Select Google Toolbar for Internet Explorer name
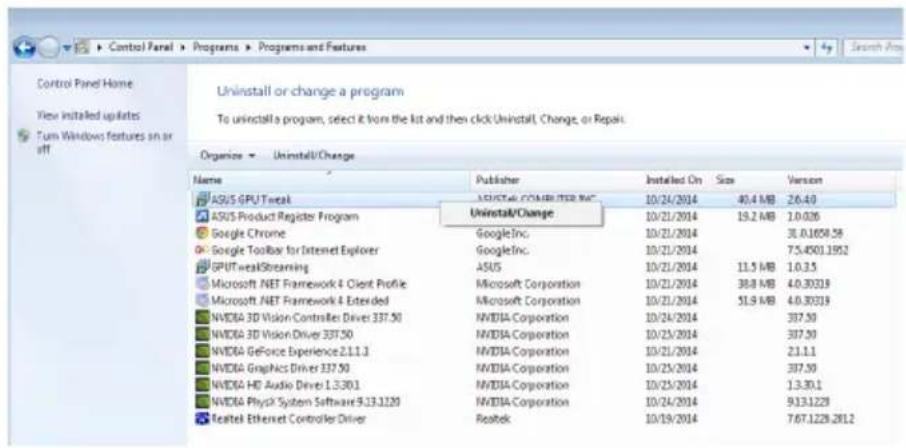 pyautogui.click(x=295, y=250)
